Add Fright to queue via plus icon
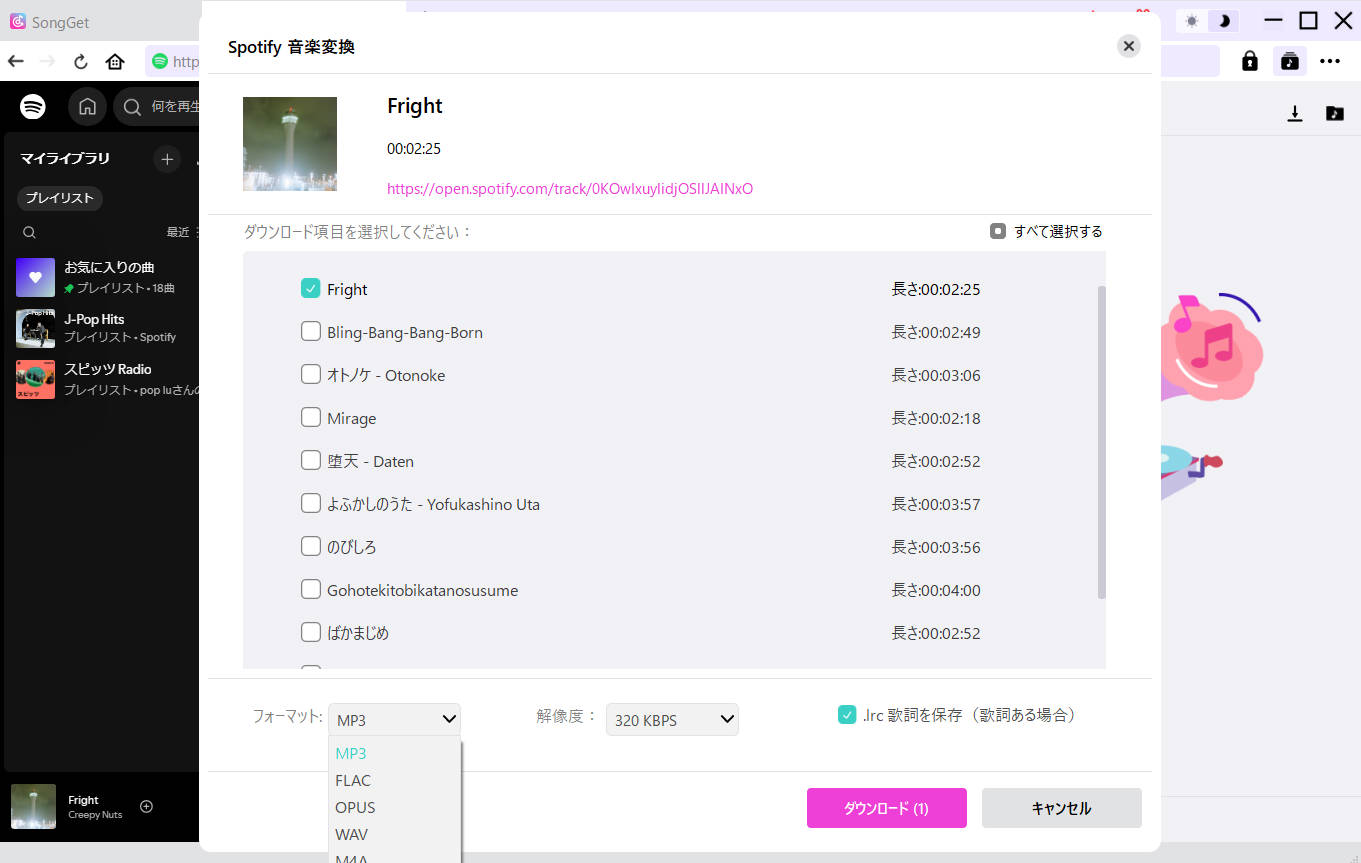The height and width of the screenshot is (863, 1361). pos(146,806)
